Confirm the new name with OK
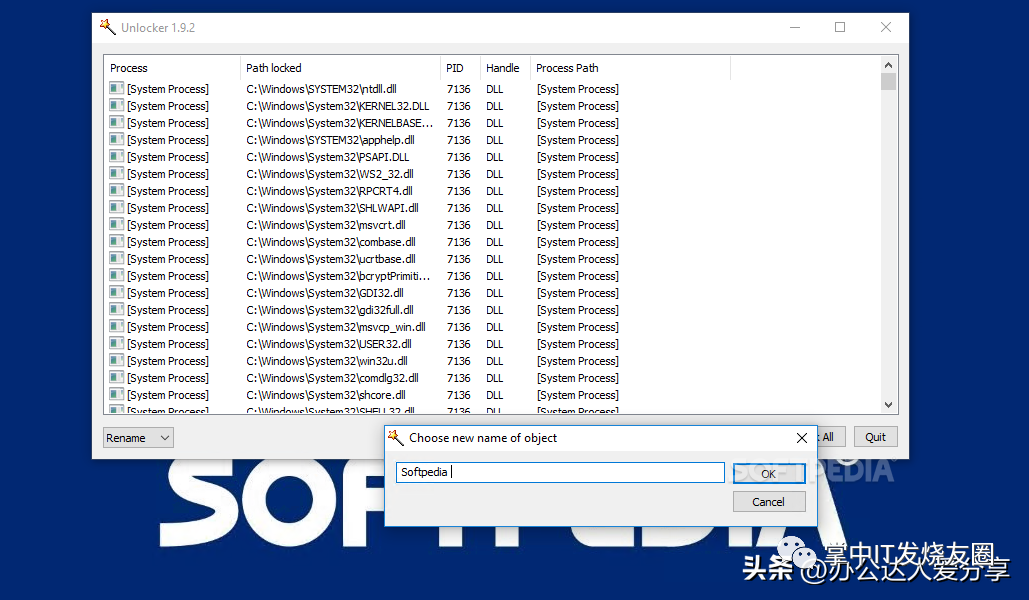The height and width of the screenshot is (600, 1029). point(769,473)
